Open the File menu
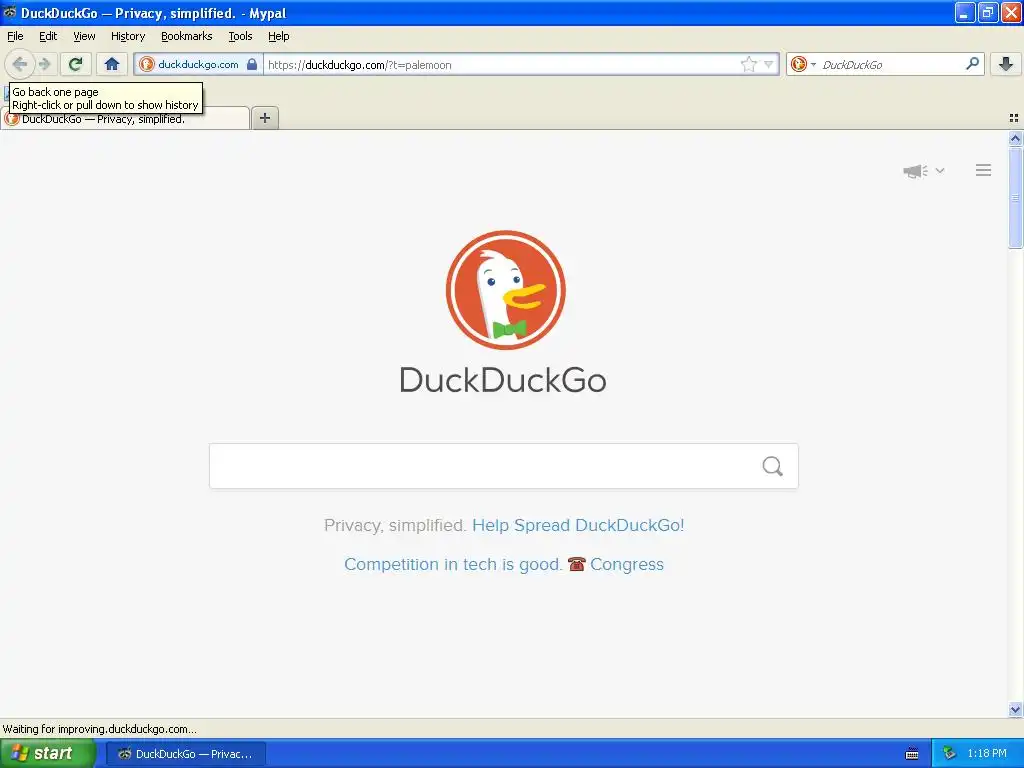Image resolution: width=1024 pixels, height=768 pixels. [15, 36]
